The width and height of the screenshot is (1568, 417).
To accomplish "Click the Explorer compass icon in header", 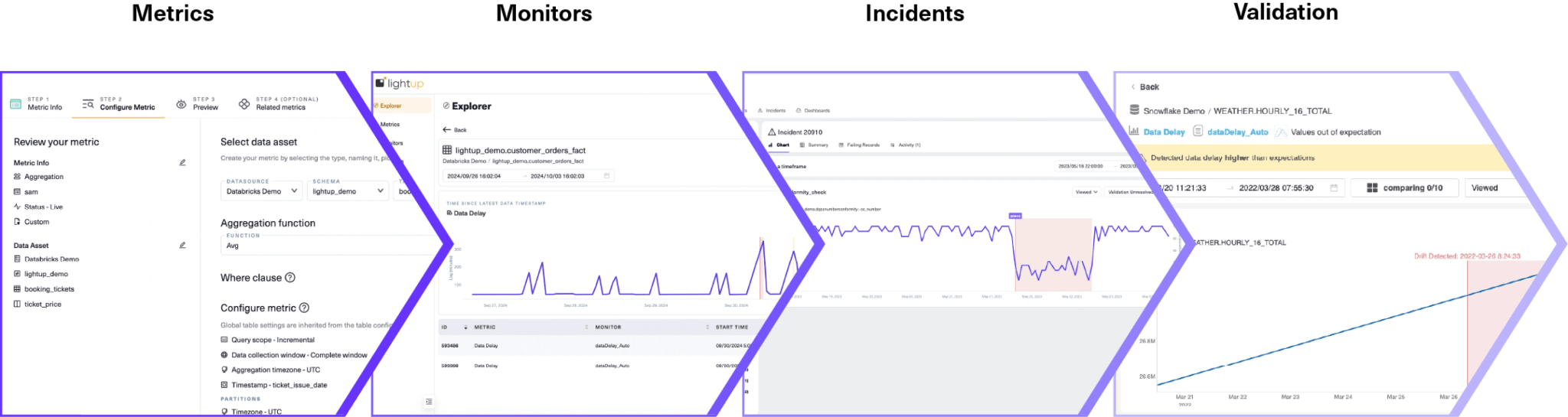I will [446, 106].
